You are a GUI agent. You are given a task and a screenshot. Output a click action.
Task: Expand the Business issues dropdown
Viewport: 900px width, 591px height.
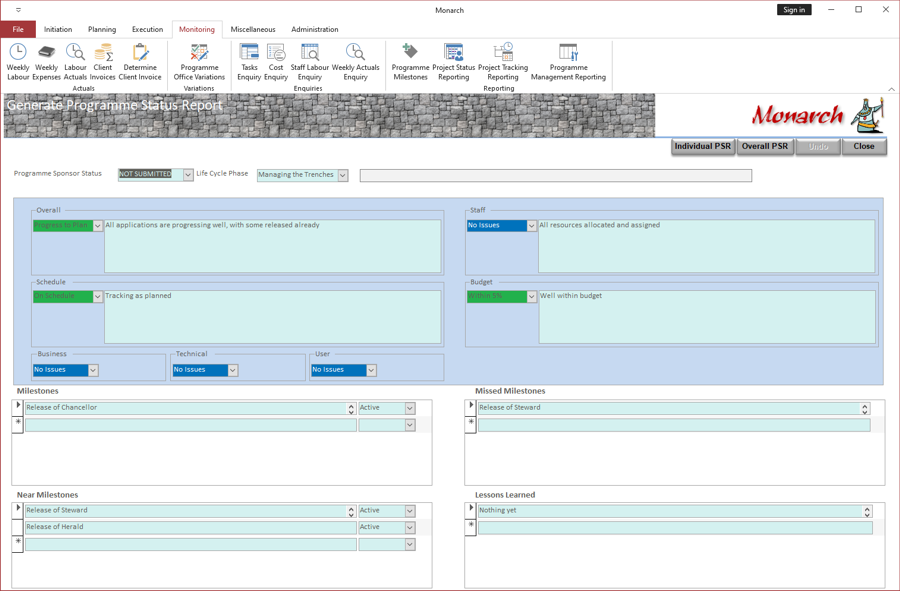point(93,370)
